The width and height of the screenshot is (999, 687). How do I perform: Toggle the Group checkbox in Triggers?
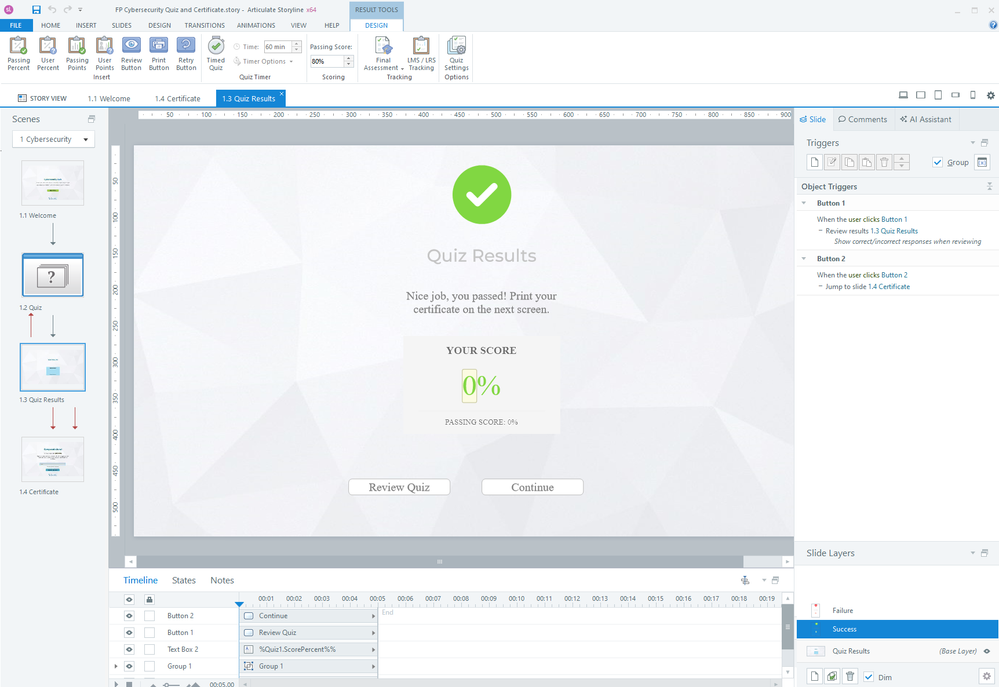pyautogui.click(x=937, y=162)
